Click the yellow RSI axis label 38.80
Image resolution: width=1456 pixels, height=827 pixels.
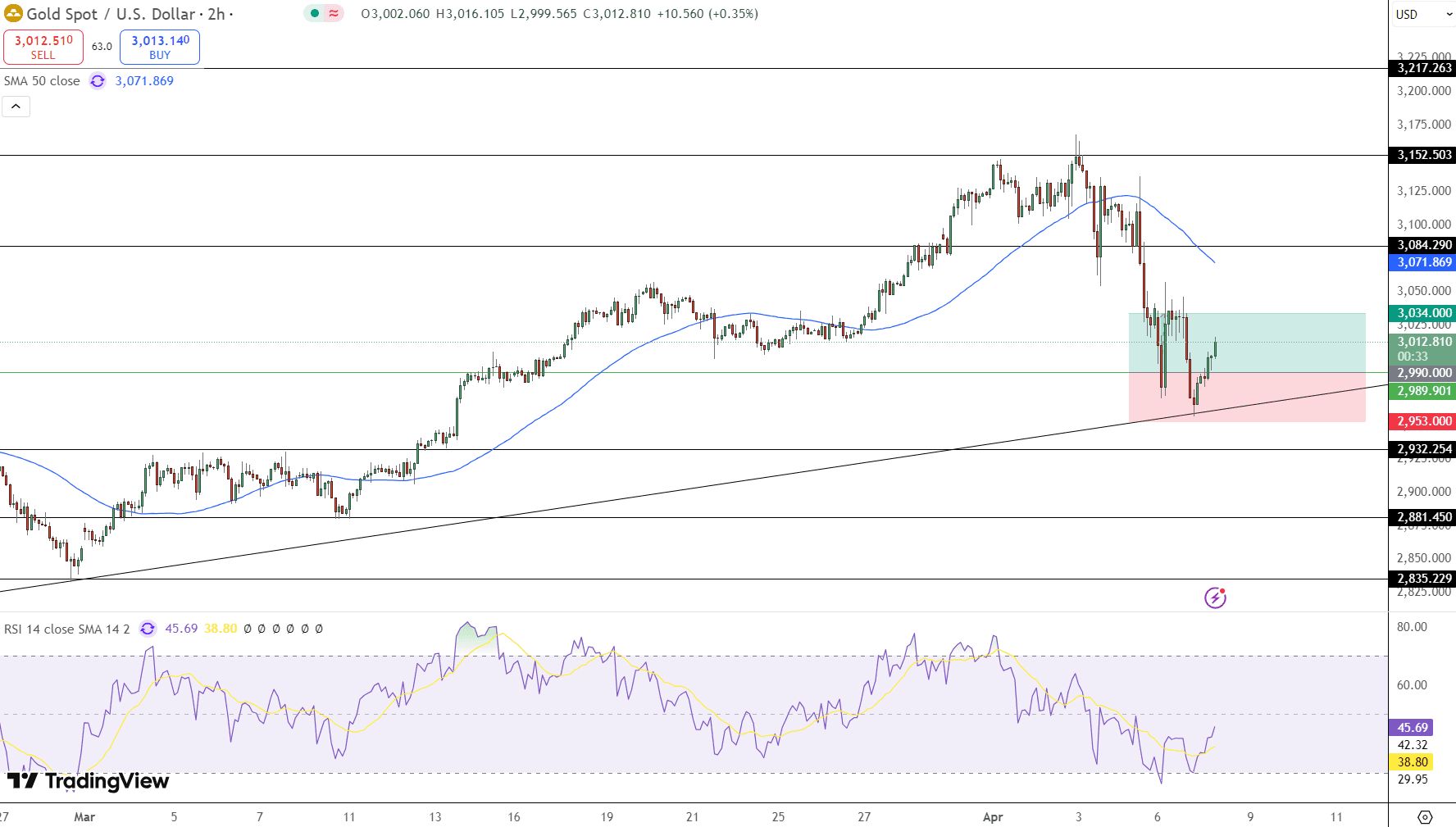[x=1411, y=762]
